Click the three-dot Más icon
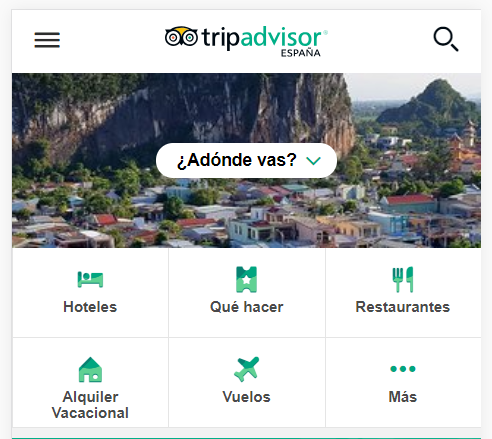The image size is (492, 439). (403, 369)
